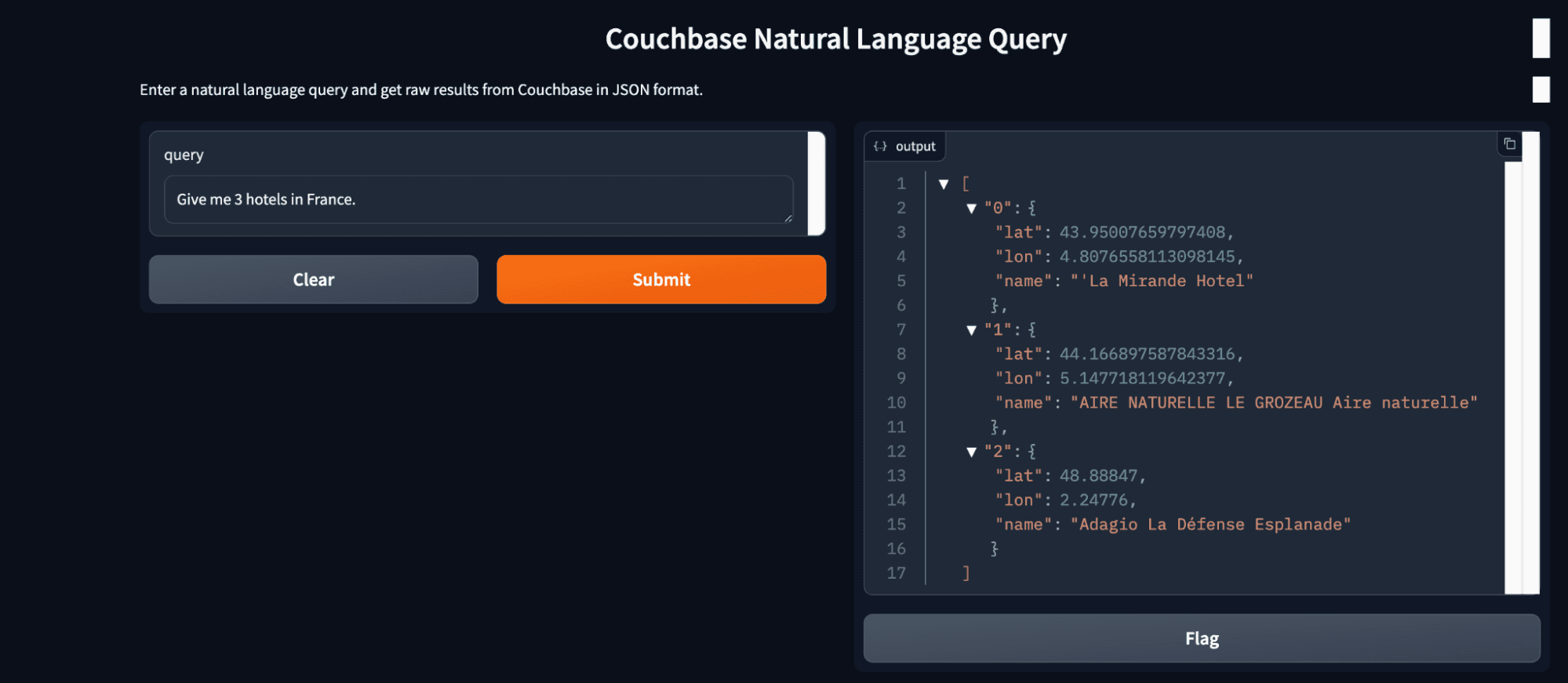This screenshot has width=1568, height=683.
Task: Flag this output with the Flag button
Action: pos(1202,638)
